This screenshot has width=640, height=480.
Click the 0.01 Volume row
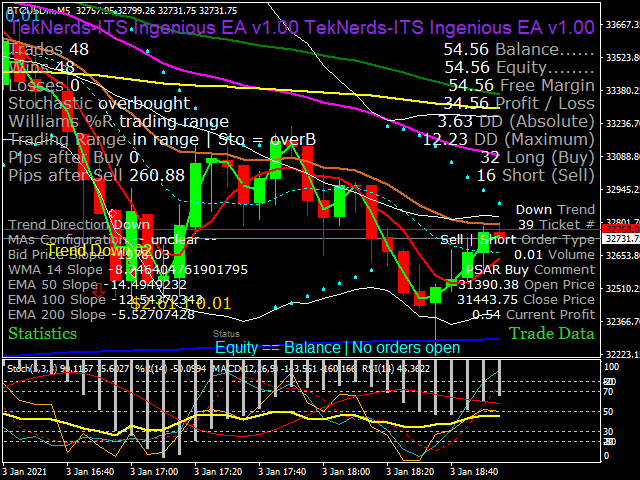point(554,255)
